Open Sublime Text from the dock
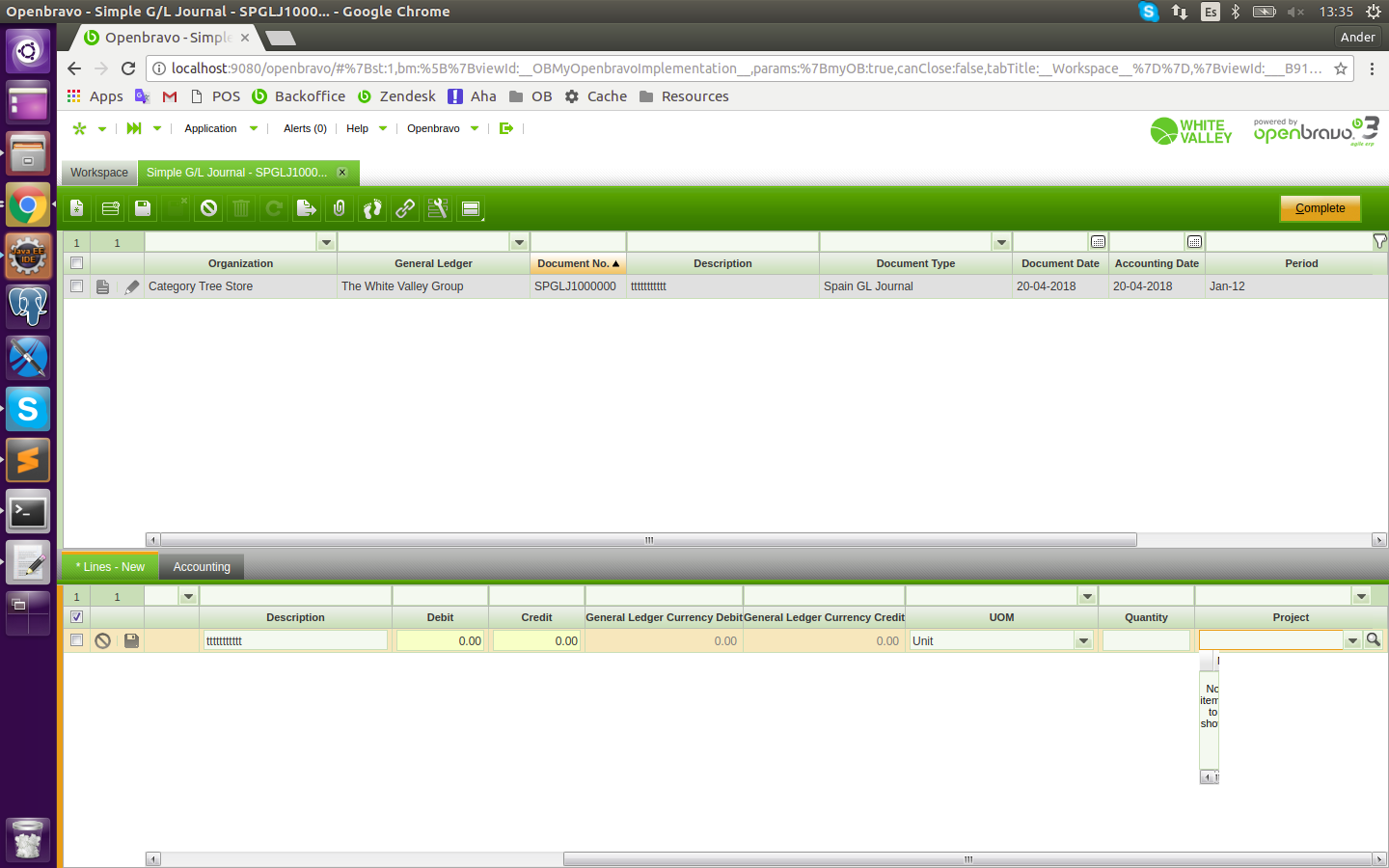 click(x=28, y=461)
